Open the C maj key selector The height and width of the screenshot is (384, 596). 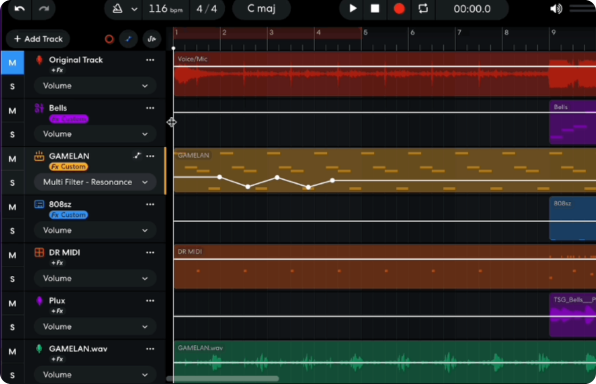pos(261,8)
